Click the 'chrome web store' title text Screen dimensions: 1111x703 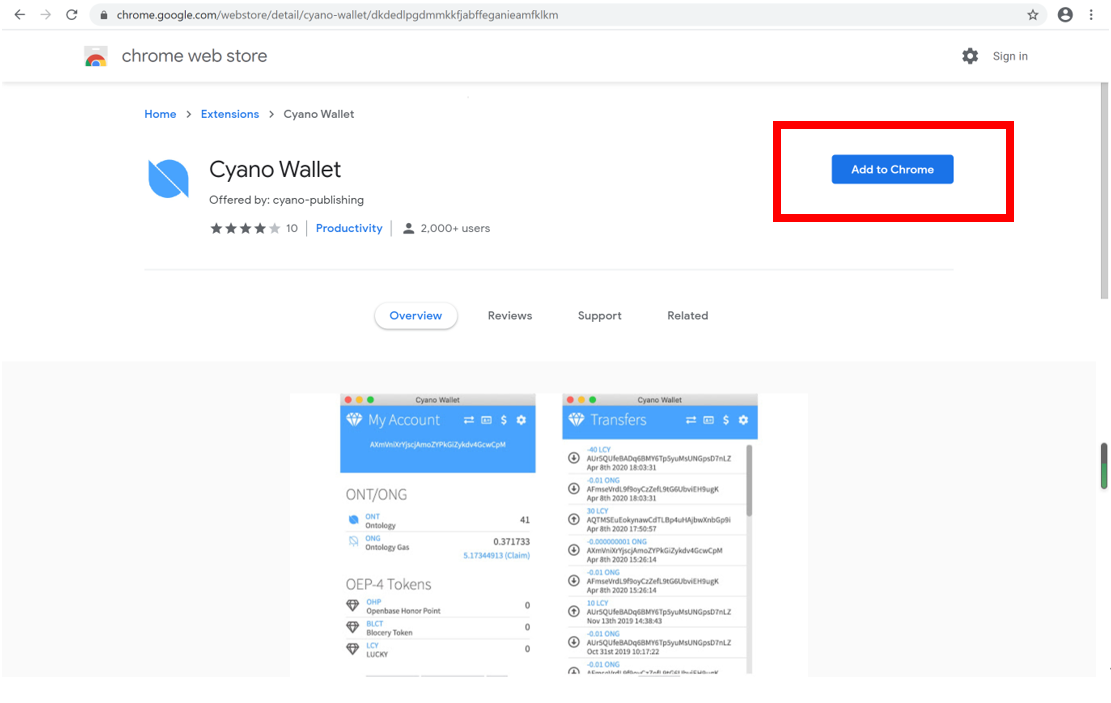click(194, 56)
